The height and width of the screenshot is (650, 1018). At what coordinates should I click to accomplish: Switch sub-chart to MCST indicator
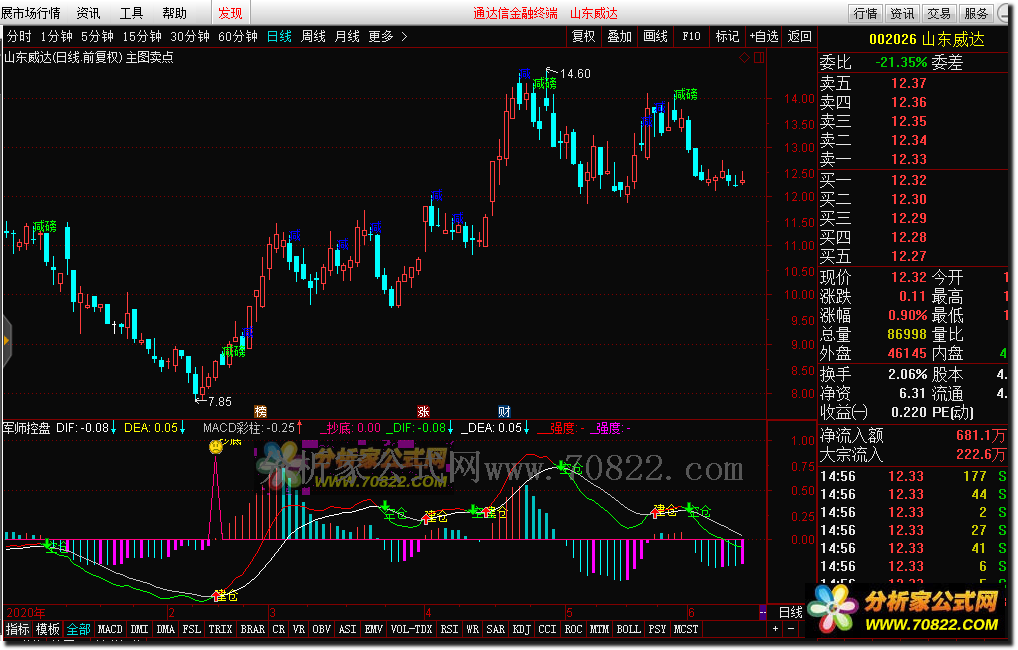click(686, 629)
